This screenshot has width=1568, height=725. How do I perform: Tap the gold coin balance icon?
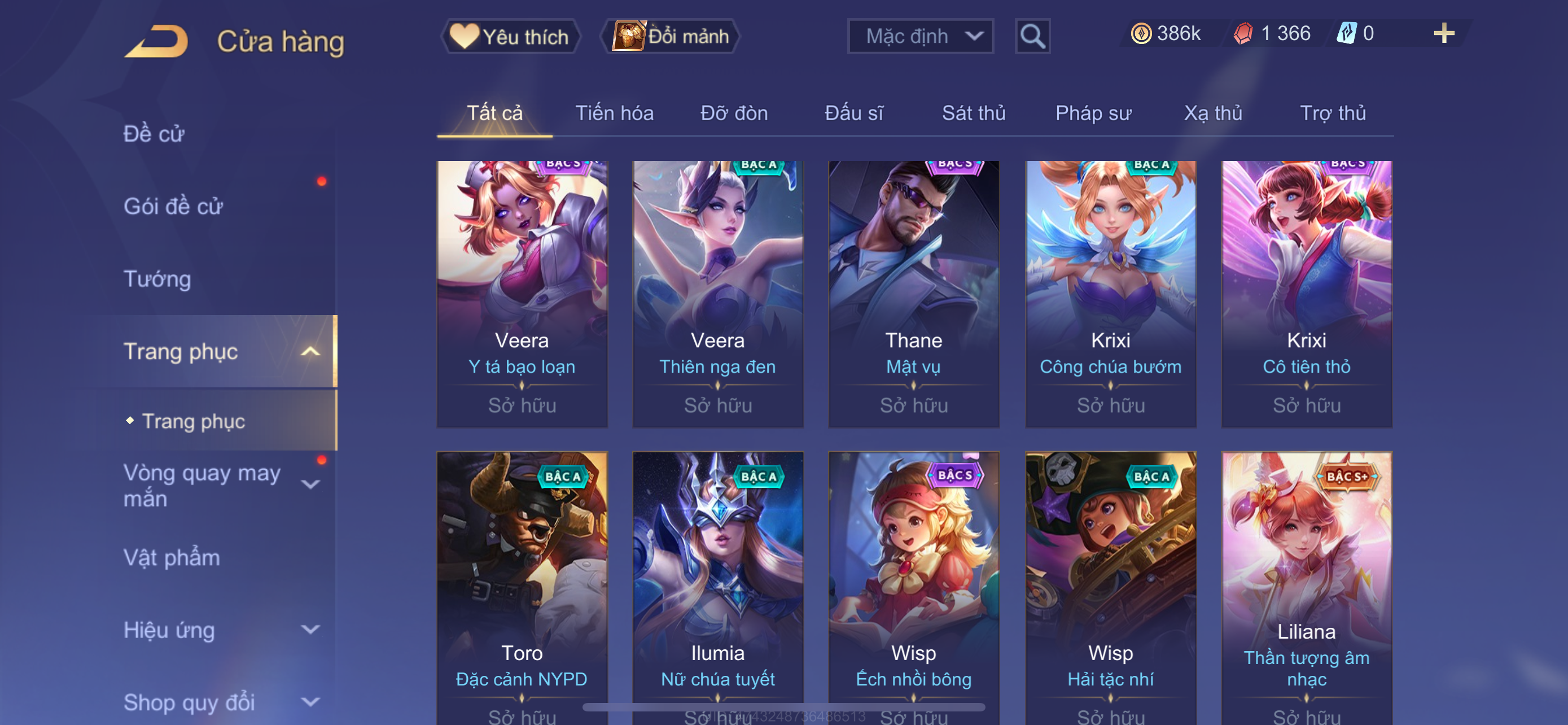click(1141, 33)
